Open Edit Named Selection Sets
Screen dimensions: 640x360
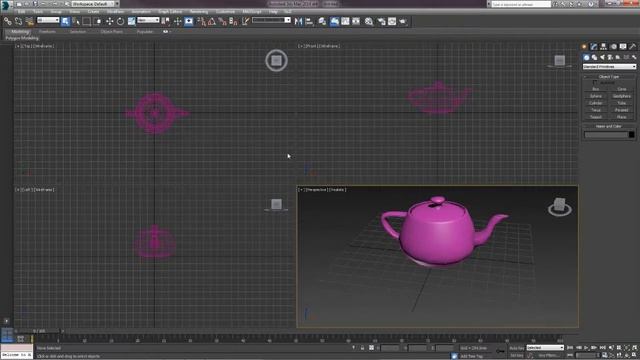pos(245,21)
